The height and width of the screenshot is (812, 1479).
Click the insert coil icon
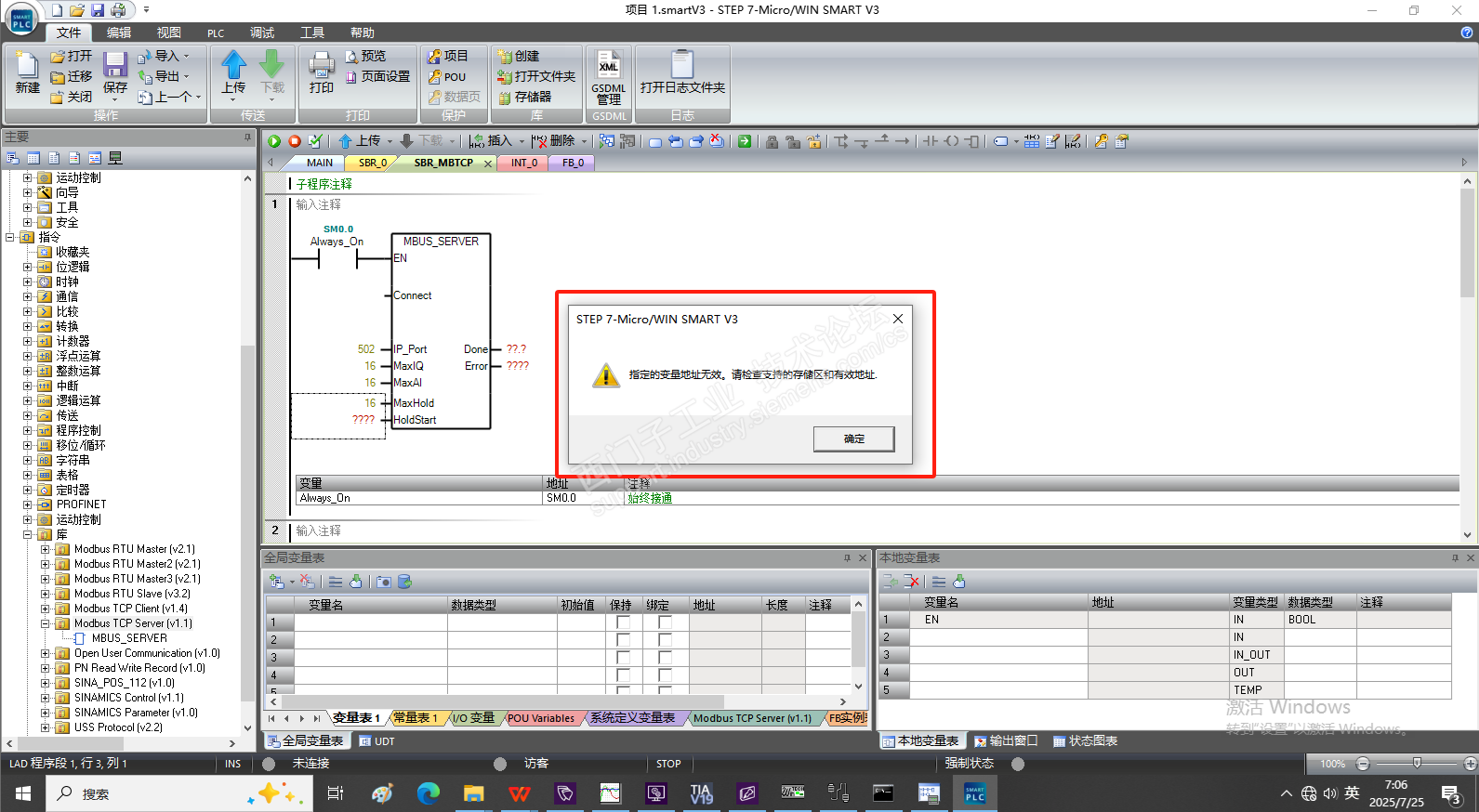pyautogui.click(x=952, y=141)
